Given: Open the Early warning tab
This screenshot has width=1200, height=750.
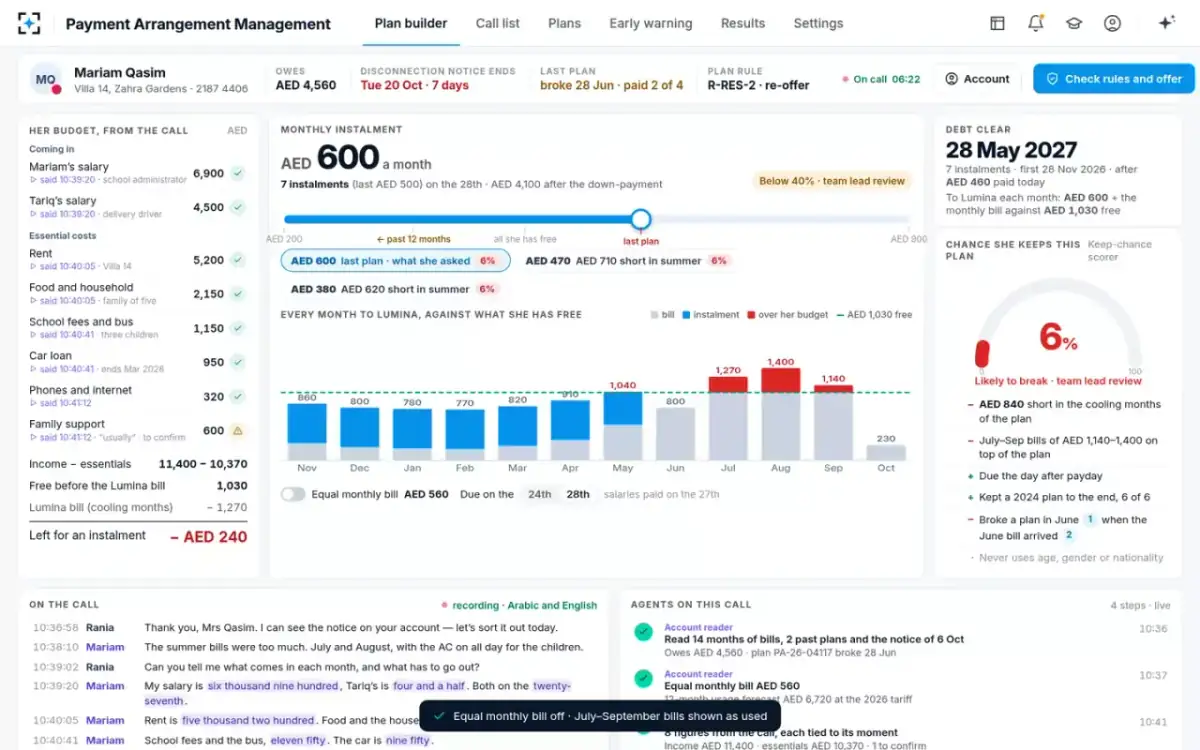Looking at the screenshot, I should pos(651,23).
